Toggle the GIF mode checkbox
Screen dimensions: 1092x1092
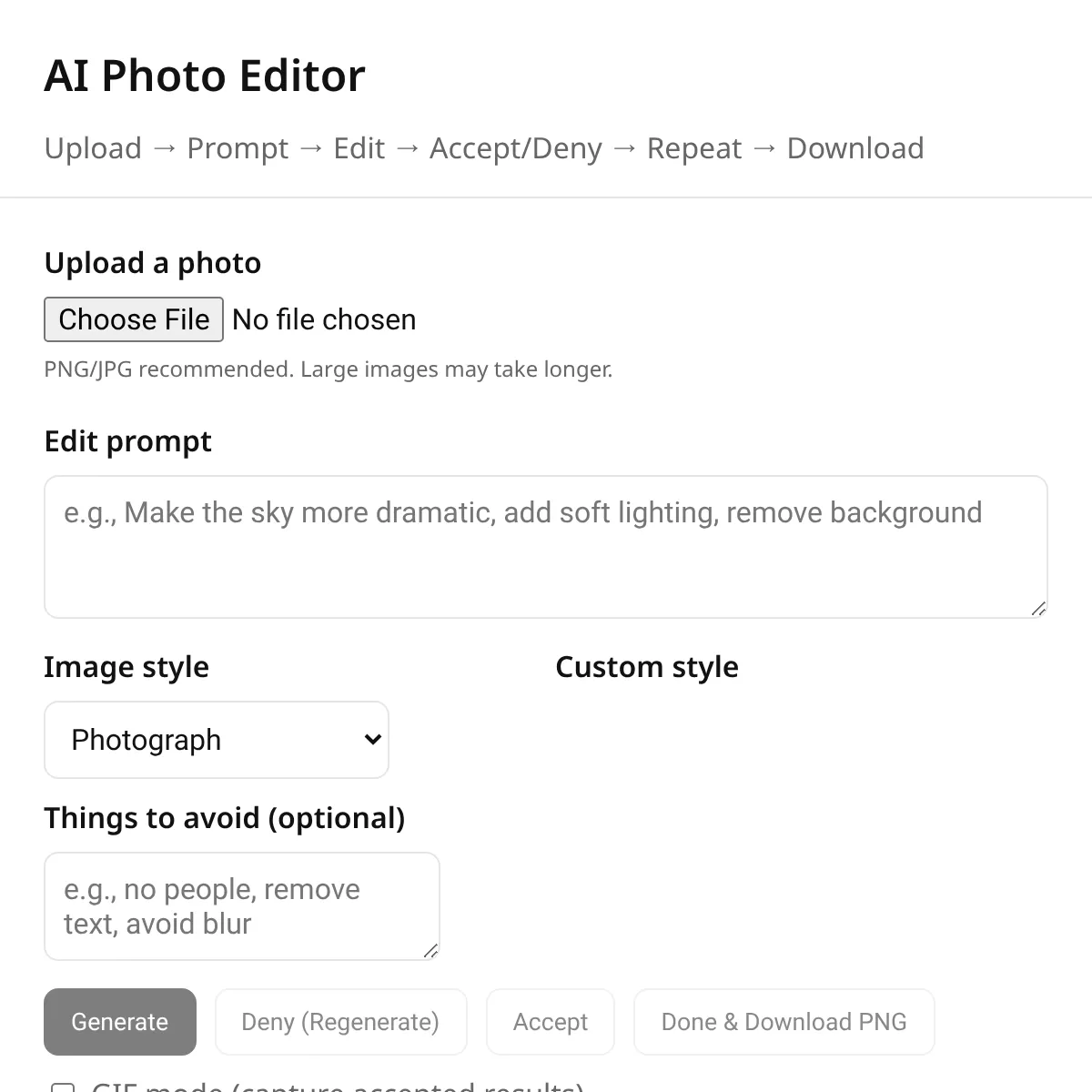point(63,1087)
